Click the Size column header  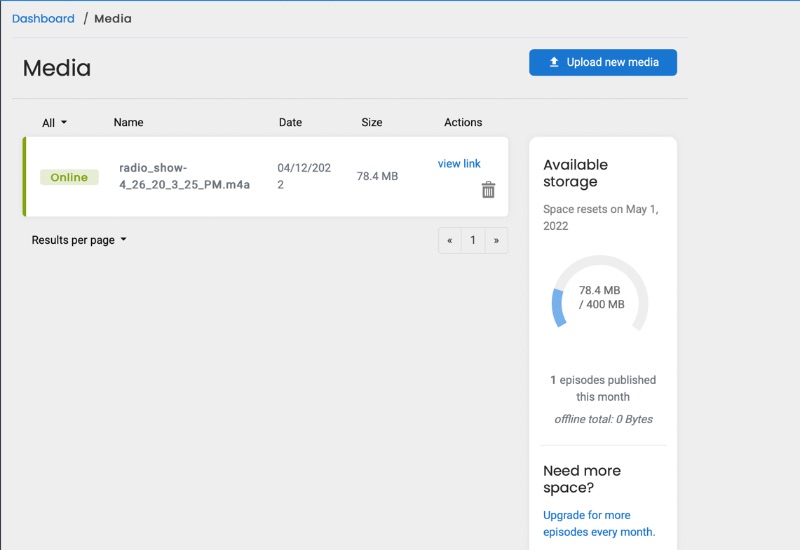[x=372, y=122]
